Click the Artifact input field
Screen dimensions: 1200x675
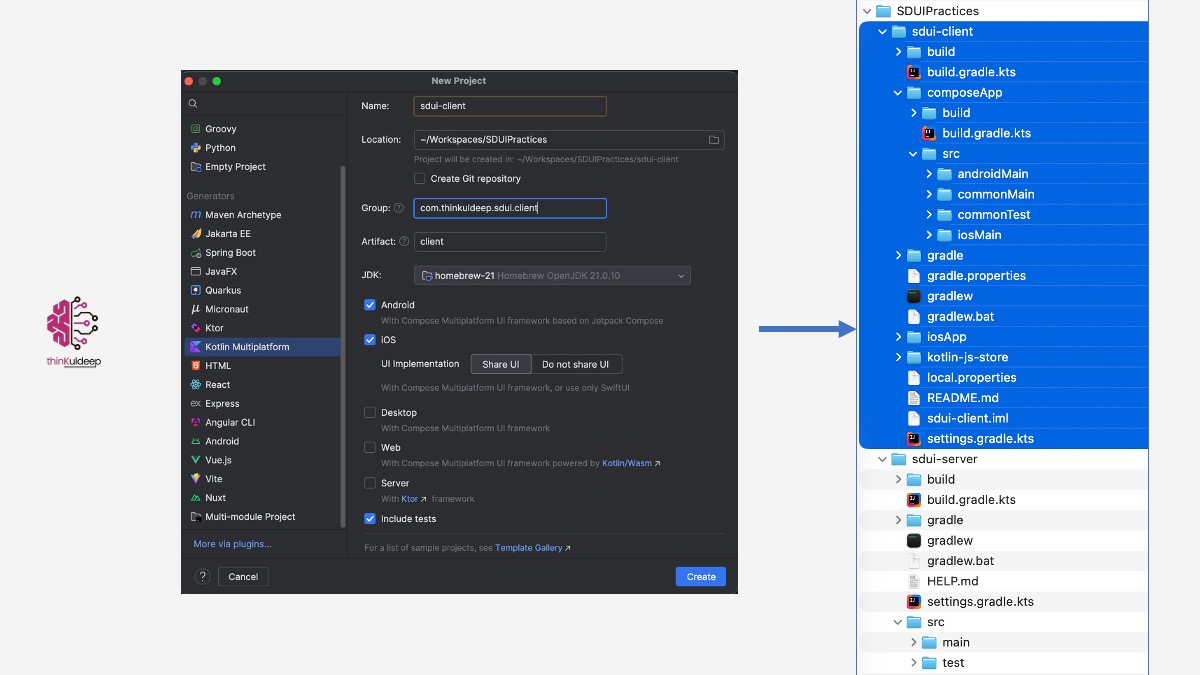click(510, 242)
